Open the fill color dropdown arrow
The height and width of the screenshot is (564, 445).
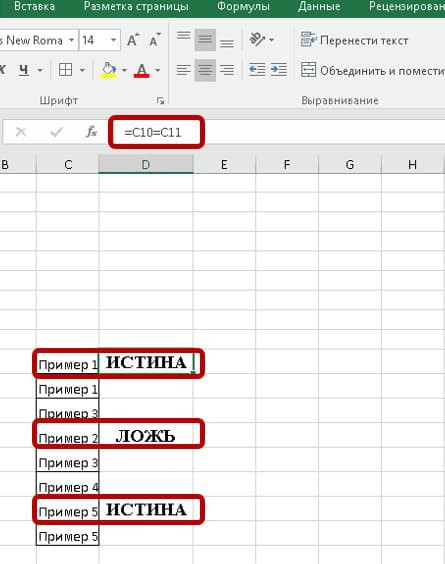point(124,70)
